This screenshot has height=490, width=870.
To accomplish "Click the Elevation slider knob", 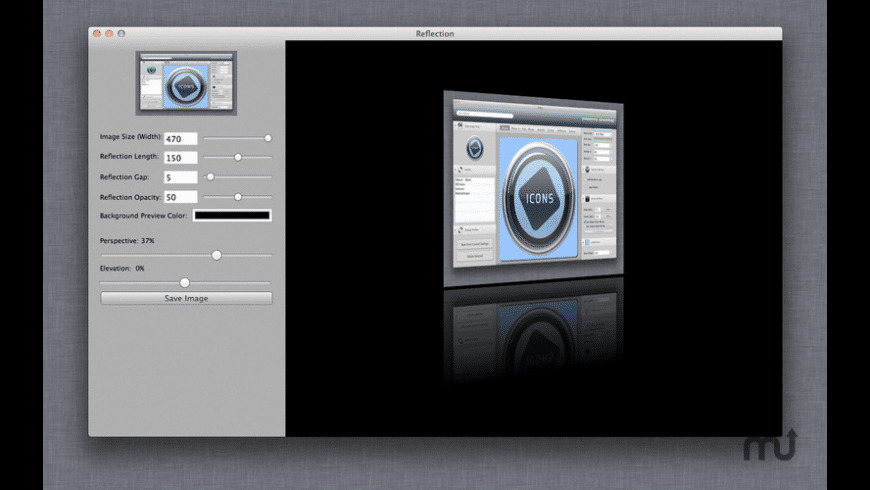I will coord(185,283).
